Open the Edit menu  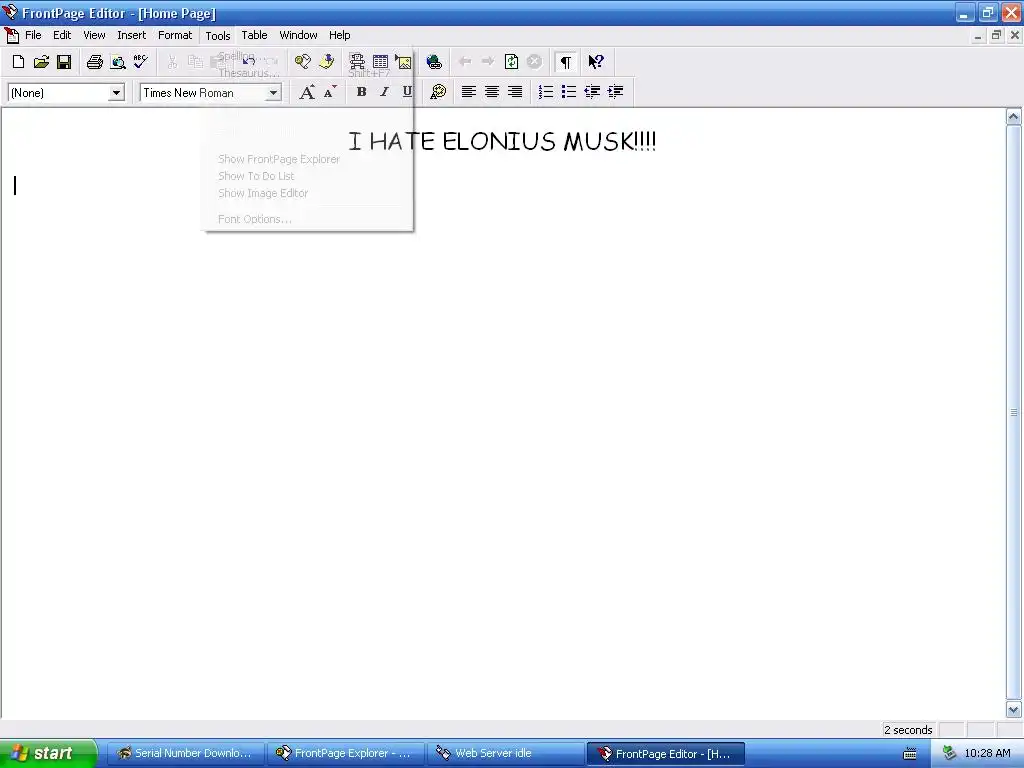(62, 35)
